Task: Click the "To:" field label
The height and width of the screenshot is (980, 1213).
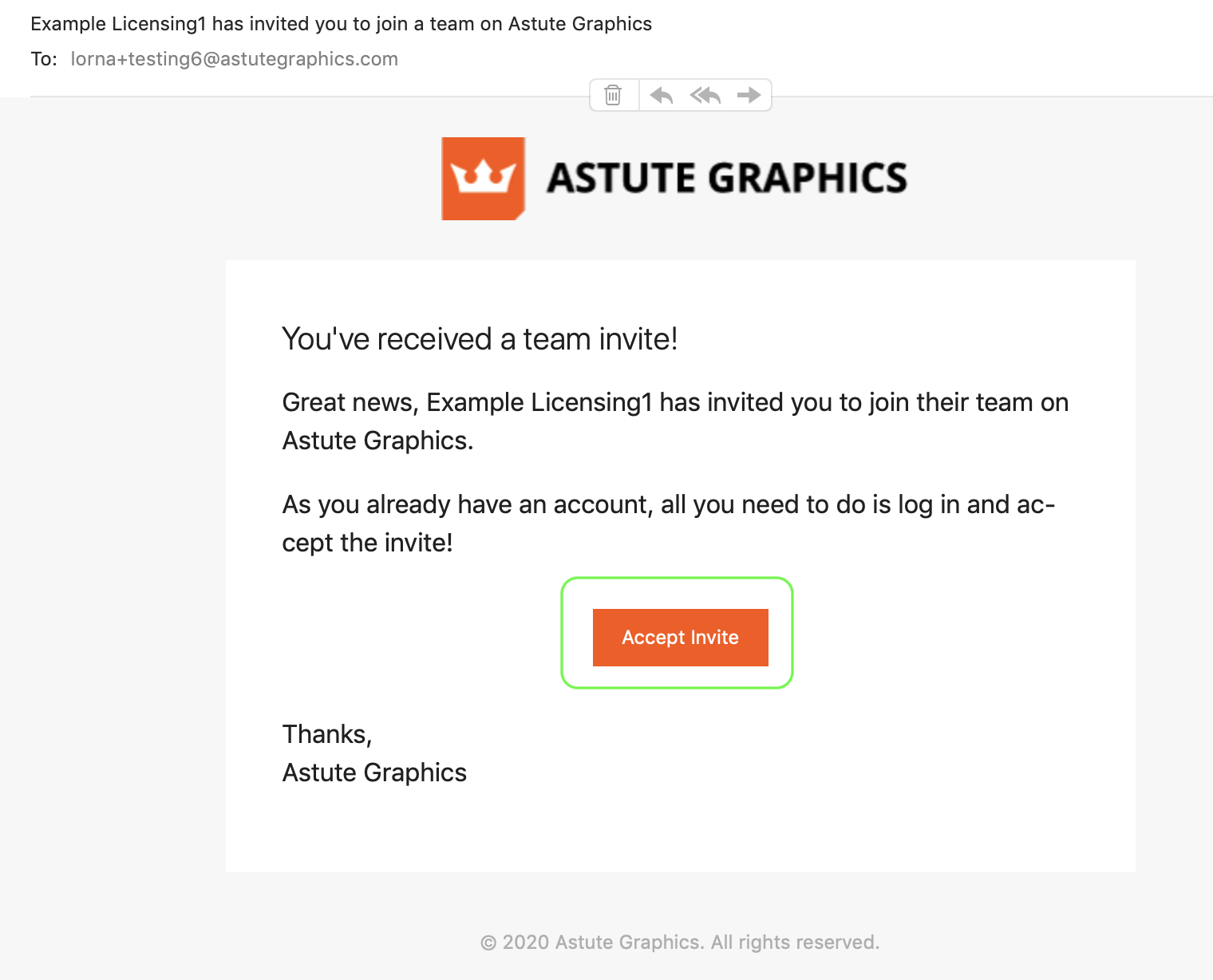Action: pos(44,59)
